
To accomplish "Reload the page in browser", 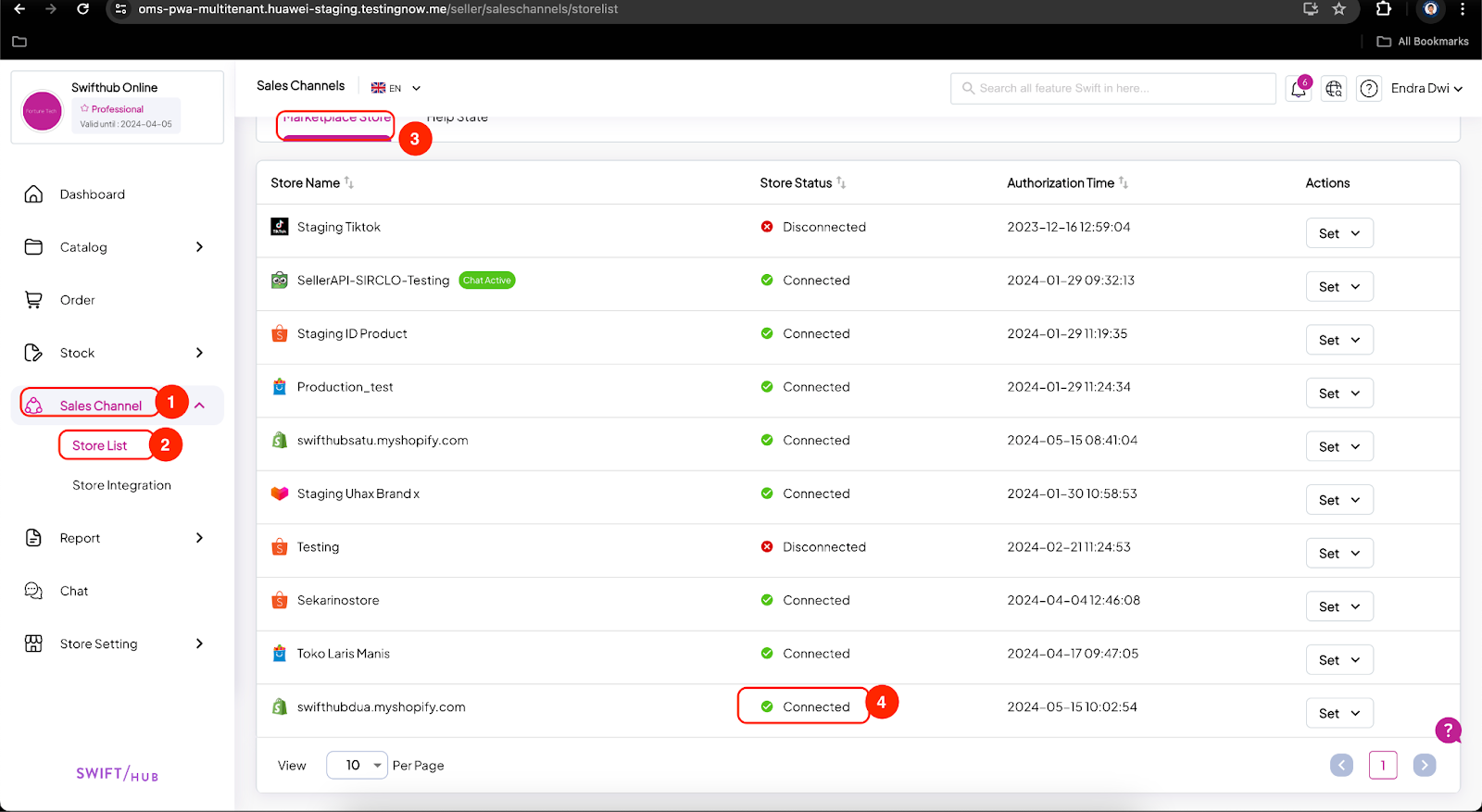I will [82, 9].
